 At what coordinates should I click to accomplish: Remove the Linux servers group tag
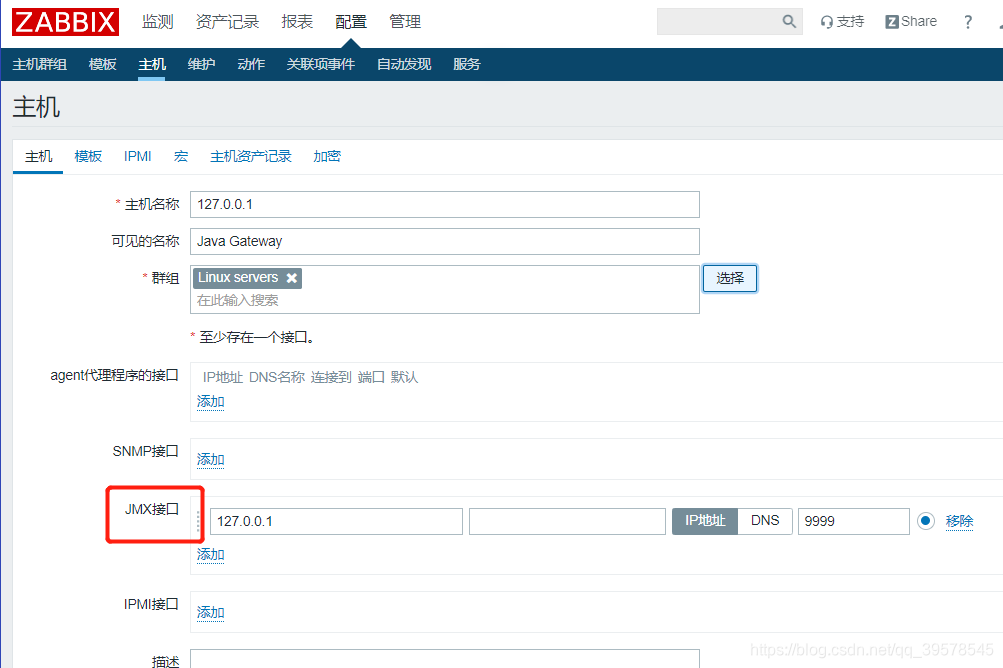tap(292, 278)
